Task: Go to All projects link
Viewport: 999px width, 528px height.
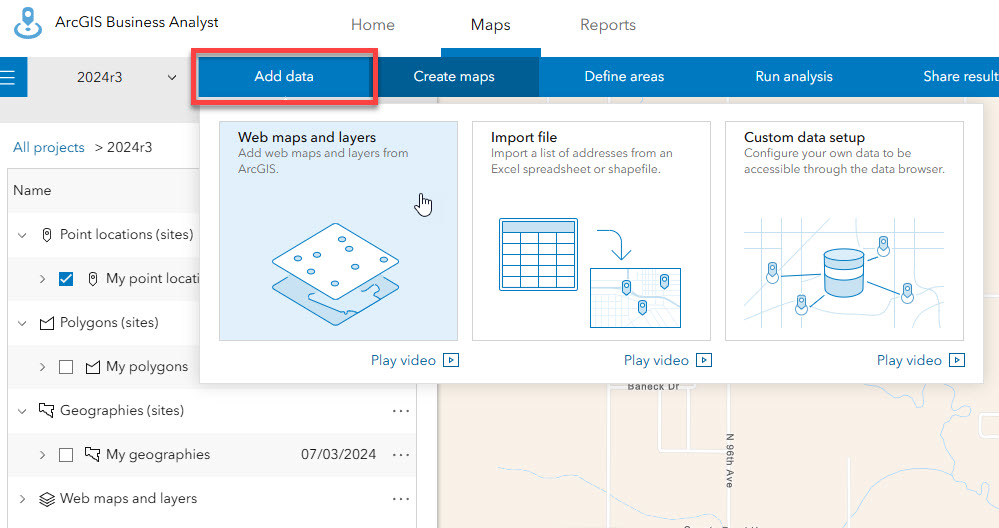Action: (x=48, y=147)
